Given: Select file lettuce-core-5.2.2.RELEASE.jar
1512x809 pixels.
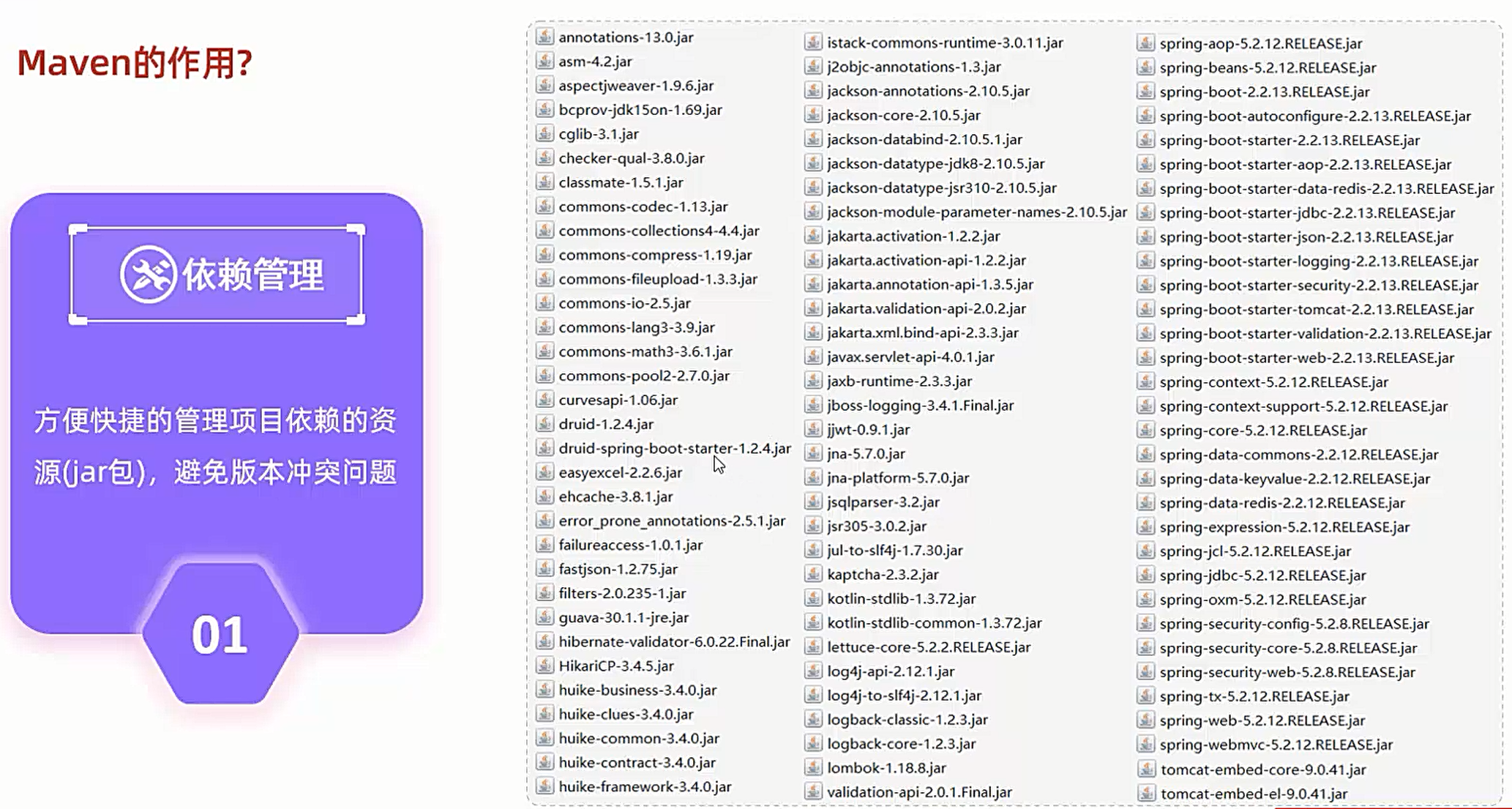Looking at the screenshot, I should coord(929,646).
